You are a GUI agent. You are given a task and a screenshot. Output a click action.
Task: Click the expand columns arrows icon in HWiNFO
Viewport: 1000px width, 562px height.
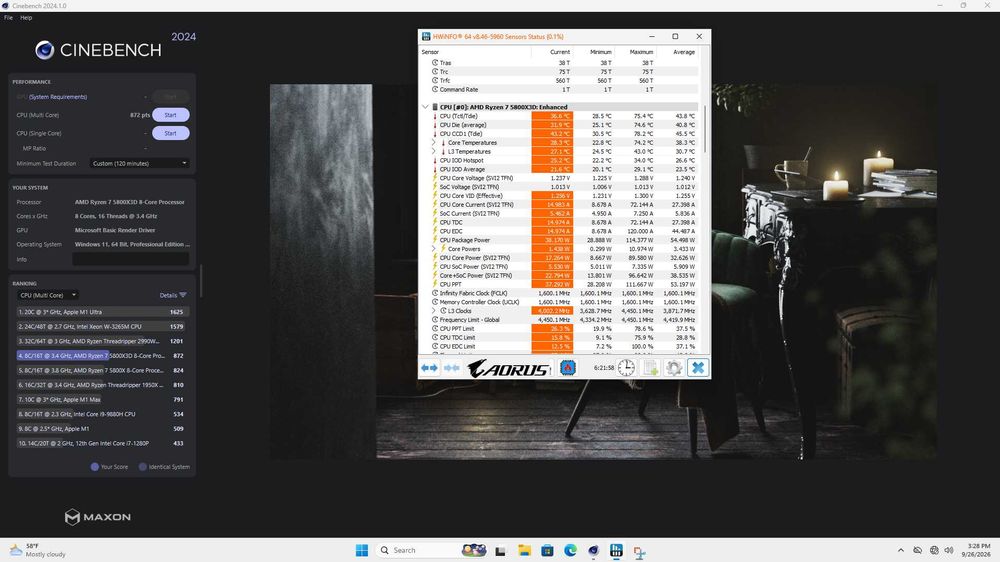point(429,368)
